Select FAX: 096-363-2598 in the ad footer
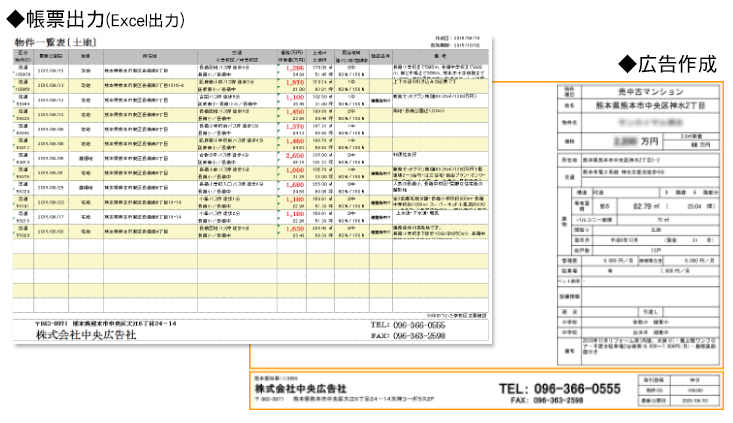 coord(547,401)
